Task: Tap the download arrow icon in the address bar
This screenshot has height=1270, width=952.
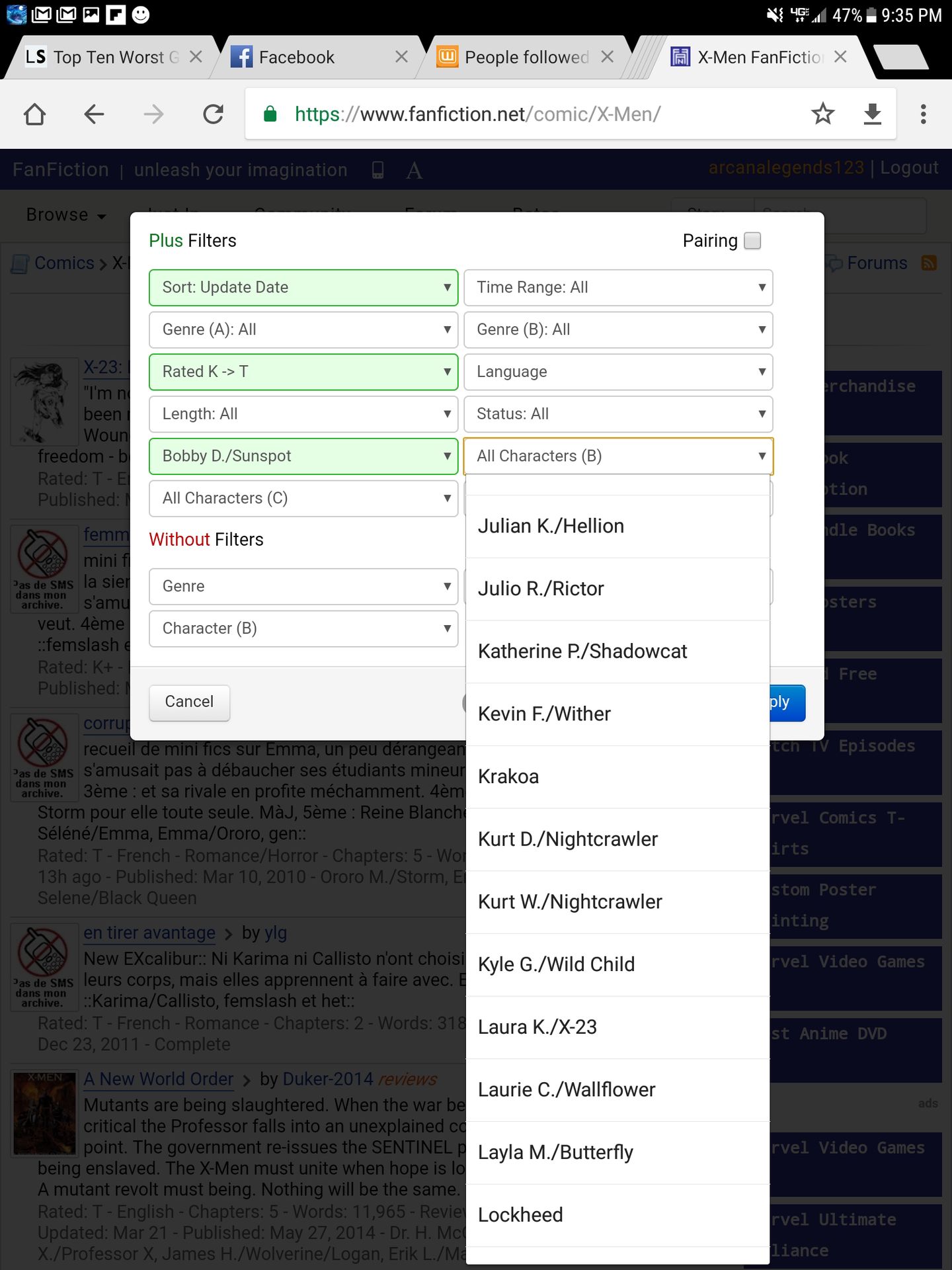Action: tap(873, 114)
